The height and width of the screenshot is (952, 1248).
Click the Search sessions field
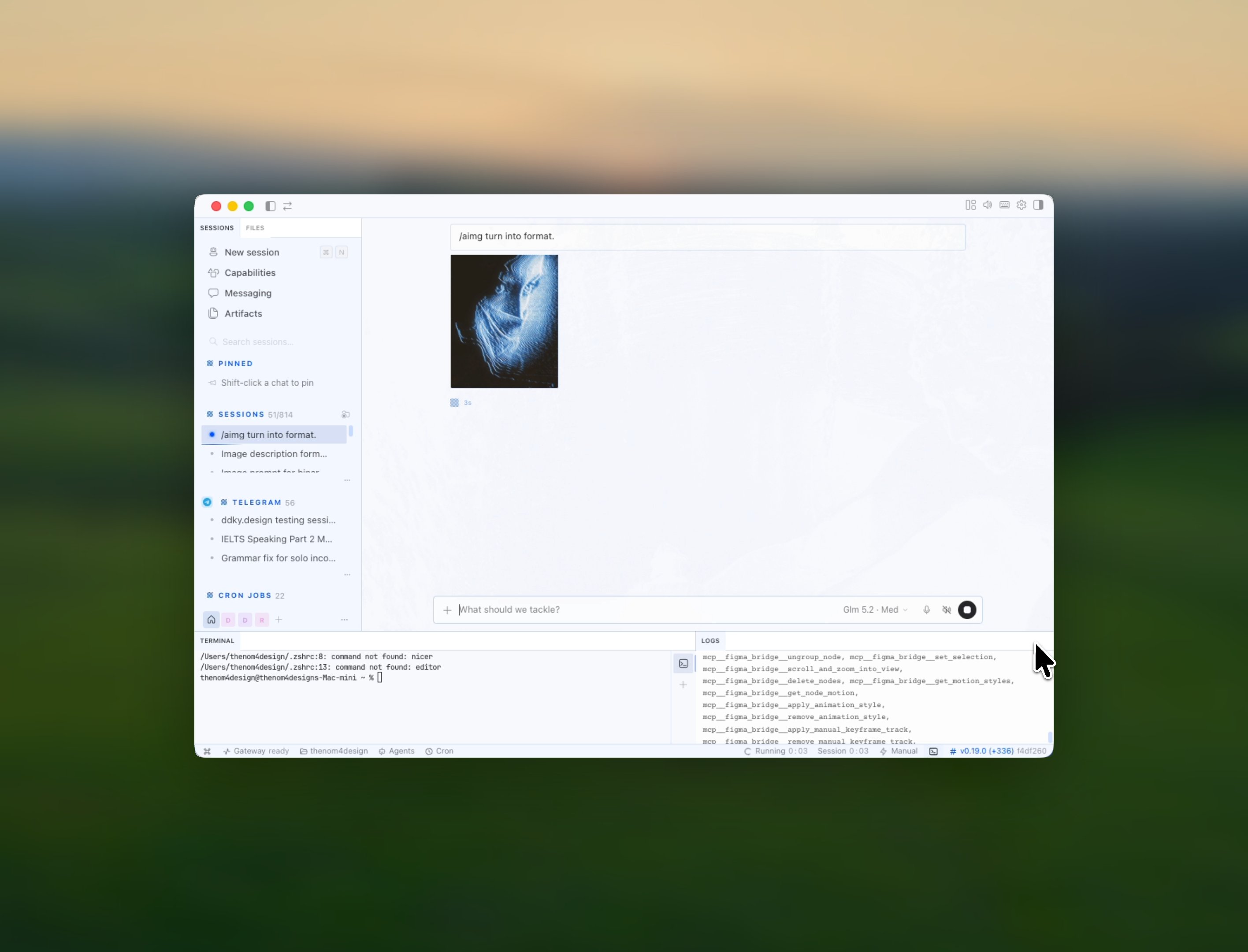(278, 342)
